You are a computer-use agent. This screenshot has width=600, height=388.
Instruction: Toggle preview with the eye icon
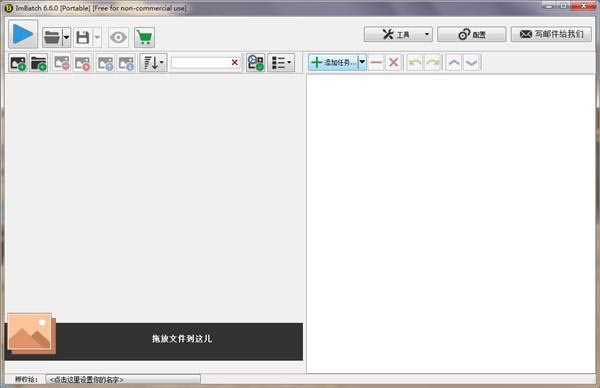pyautogui.click(x=118, y=37)
